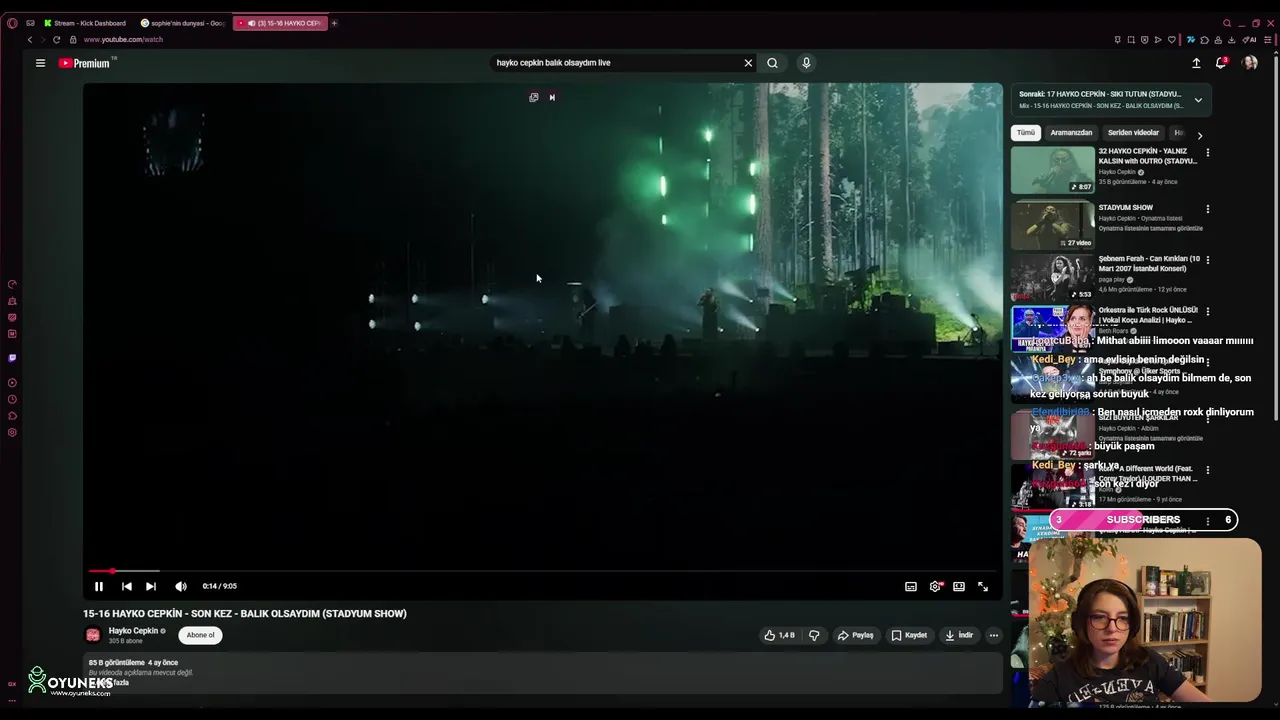Open the YouTube account avatar menu

click(1250, 63)
